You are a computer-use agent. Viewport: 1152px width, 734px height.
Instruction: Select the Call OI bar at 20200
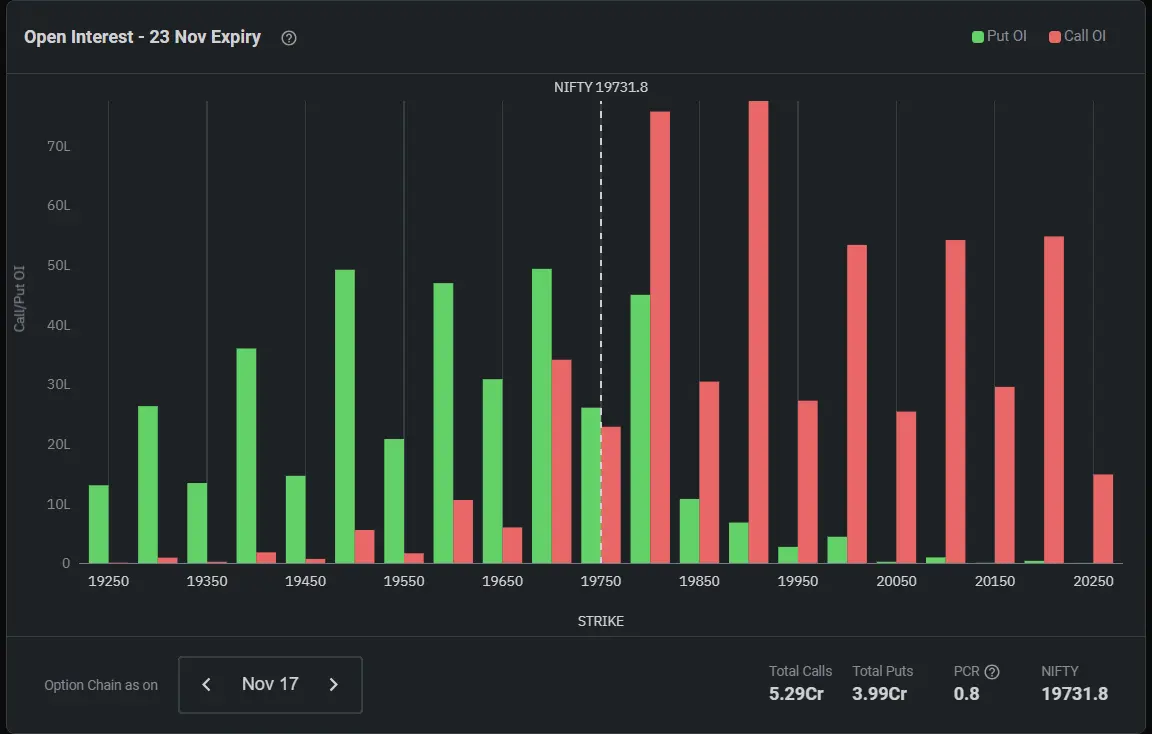pos(1054,400)
